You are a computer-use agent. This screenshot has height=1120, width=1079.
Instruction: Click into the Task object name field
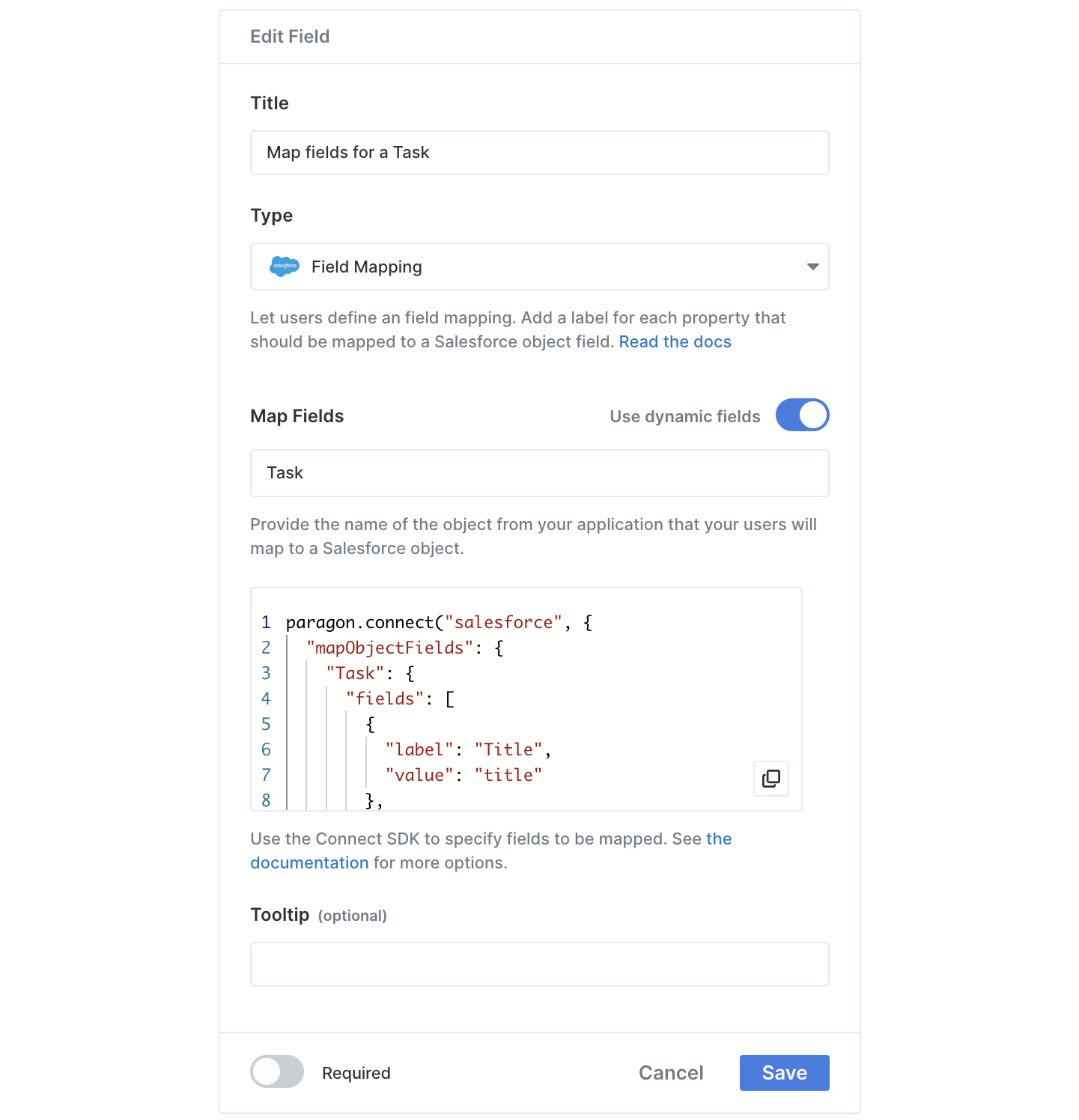(x=539, y=473)
